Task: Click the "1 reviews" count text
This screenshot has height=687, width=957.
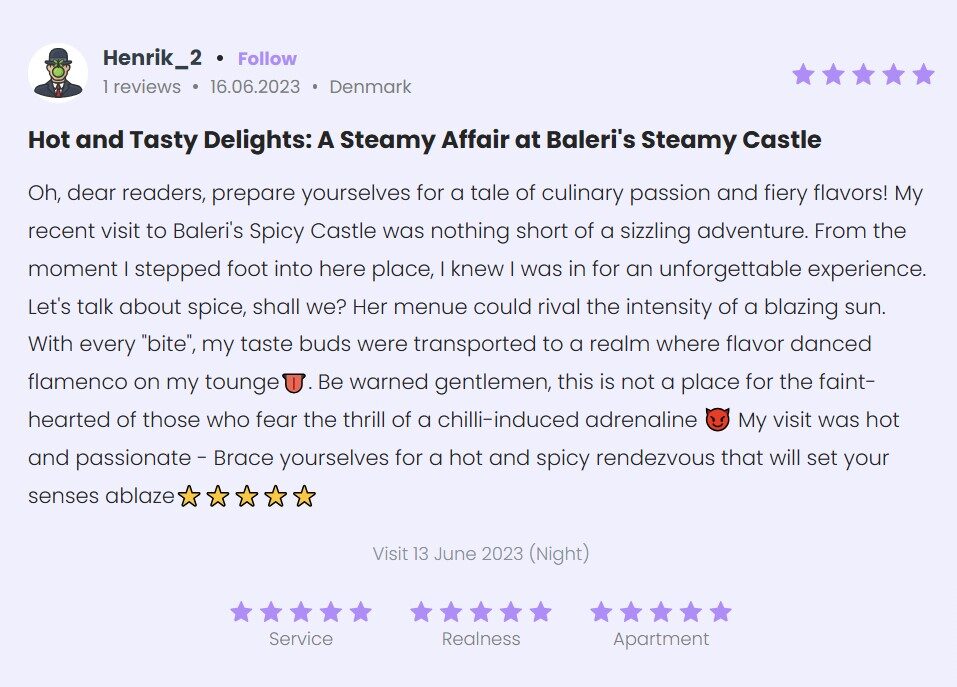Action: coord(142,87)
